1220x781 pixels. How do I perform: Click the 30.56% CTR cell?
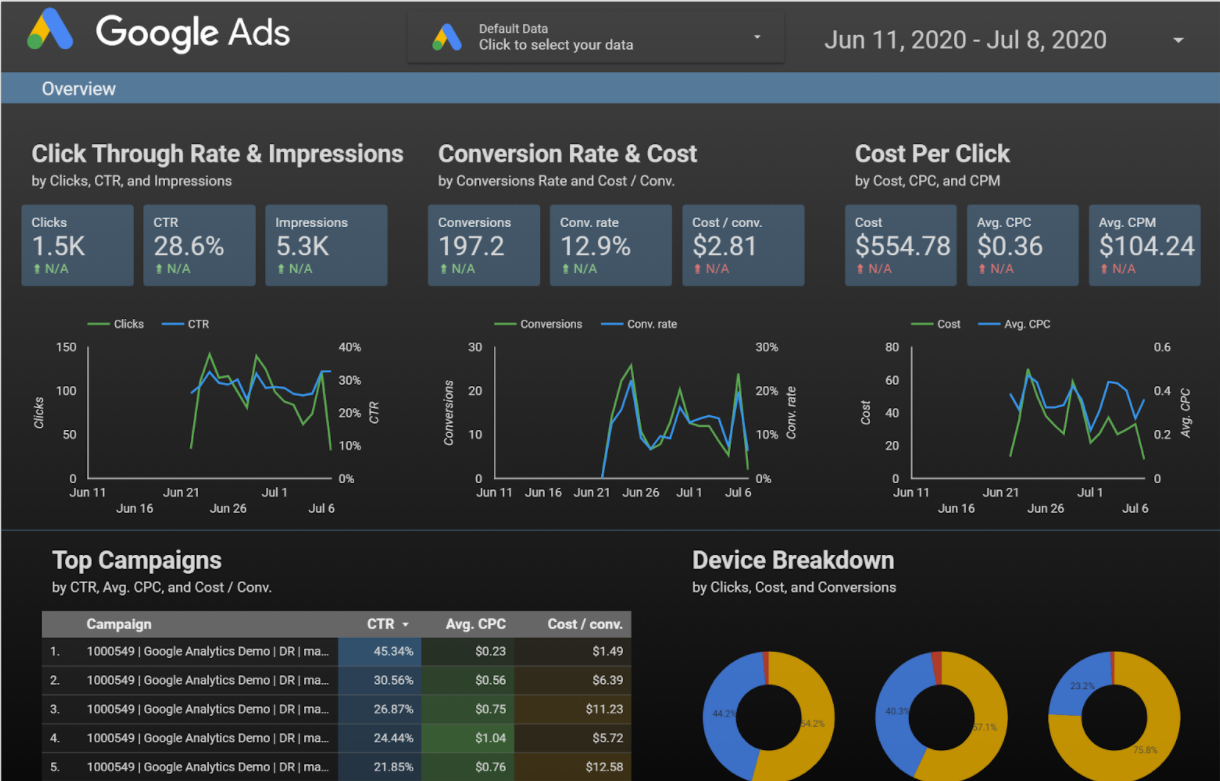click(380, 680)
